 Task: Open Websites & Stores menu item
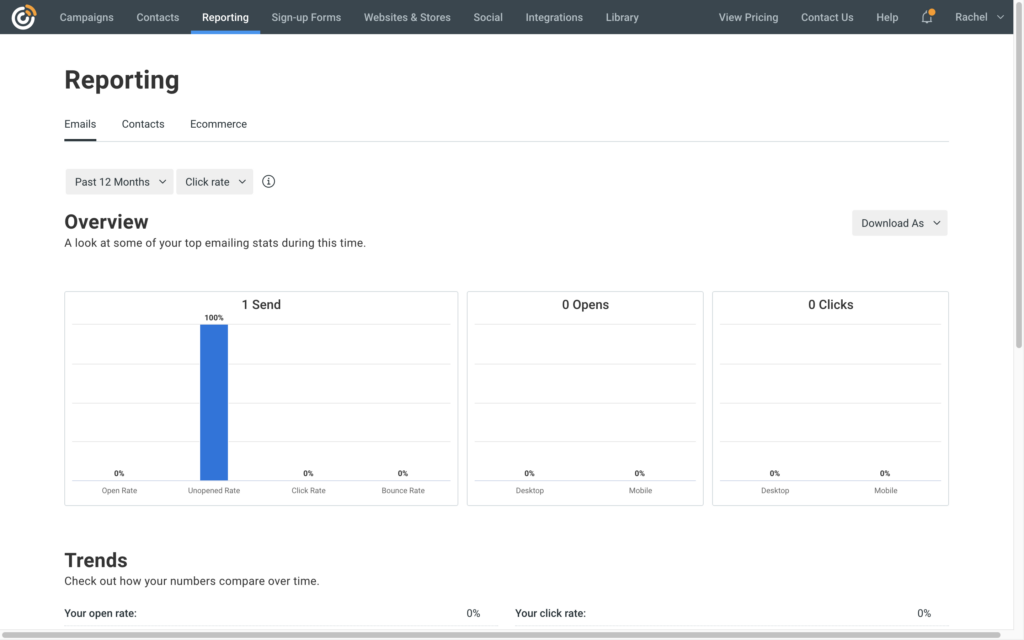pos(407,17)
